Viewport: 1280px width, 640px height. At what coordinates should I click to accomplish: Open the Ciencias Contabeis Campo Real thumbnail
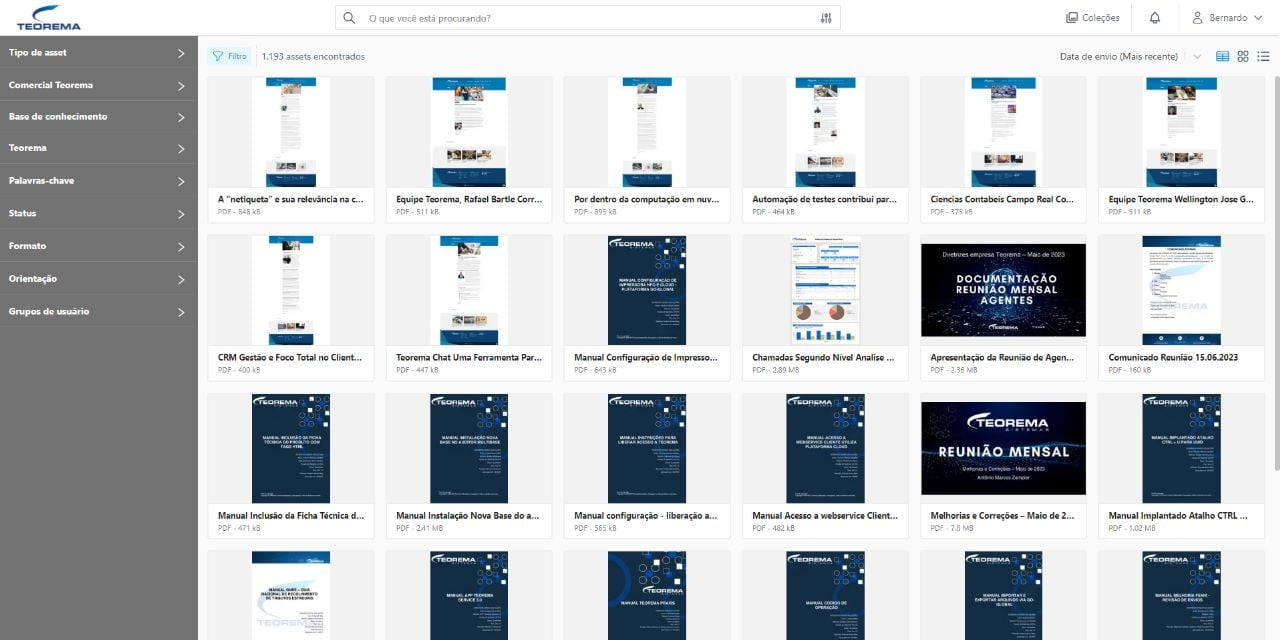coord(1003,132)
